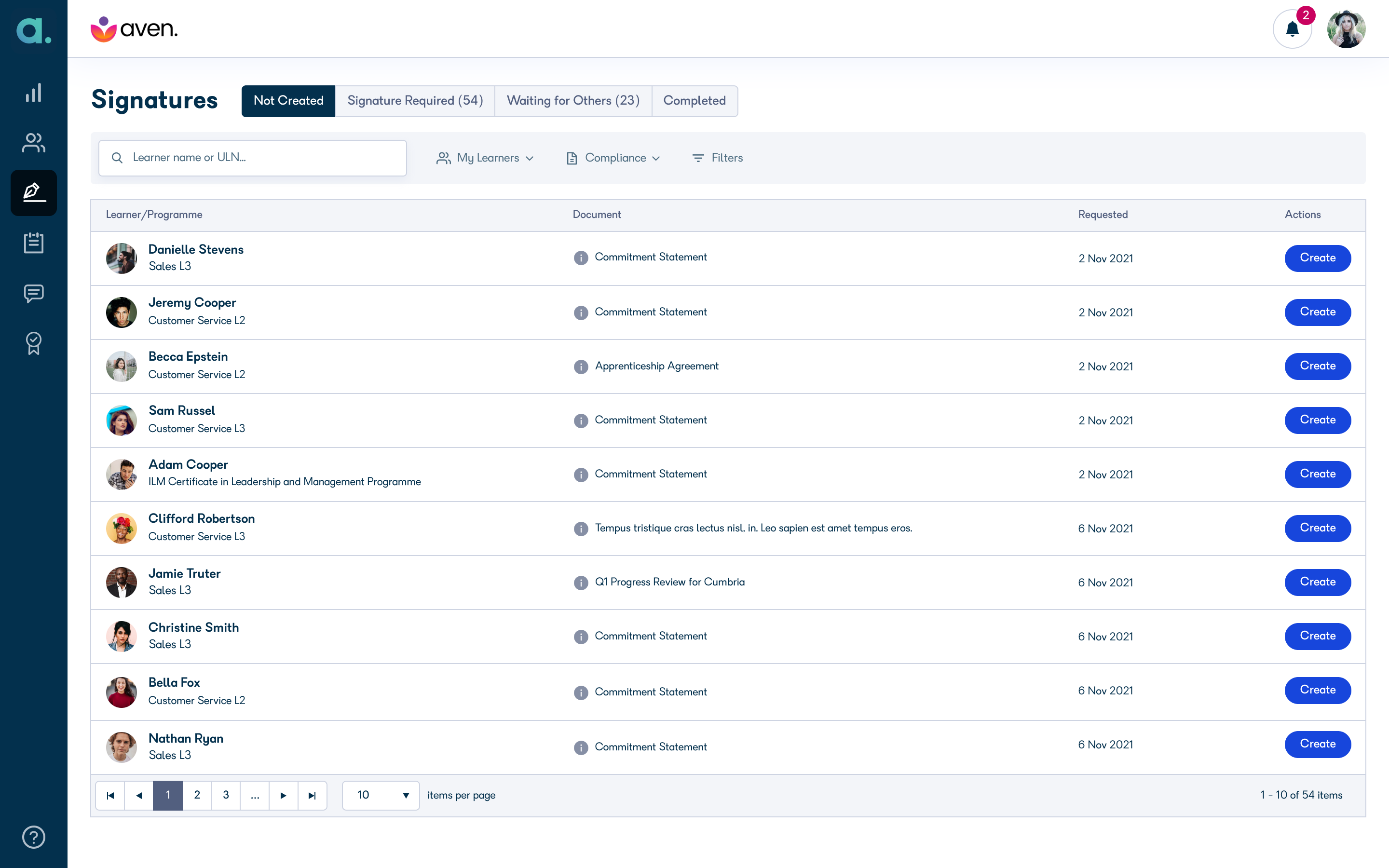The image size is (1389, 868).
Task: Open the messages chat sidebar icon
Action: click(x=33, y=293)
